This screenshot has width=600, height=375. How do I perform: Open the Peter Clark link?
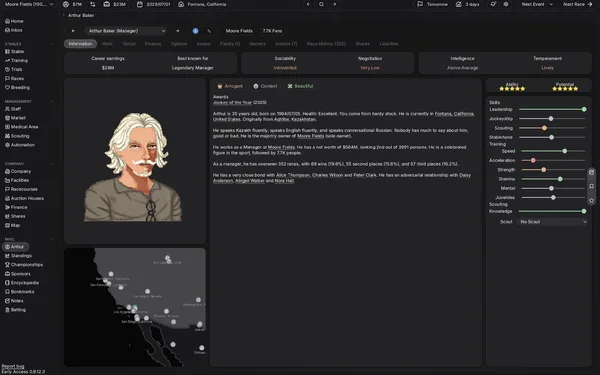pyautogui.click(x=365, y=175)
